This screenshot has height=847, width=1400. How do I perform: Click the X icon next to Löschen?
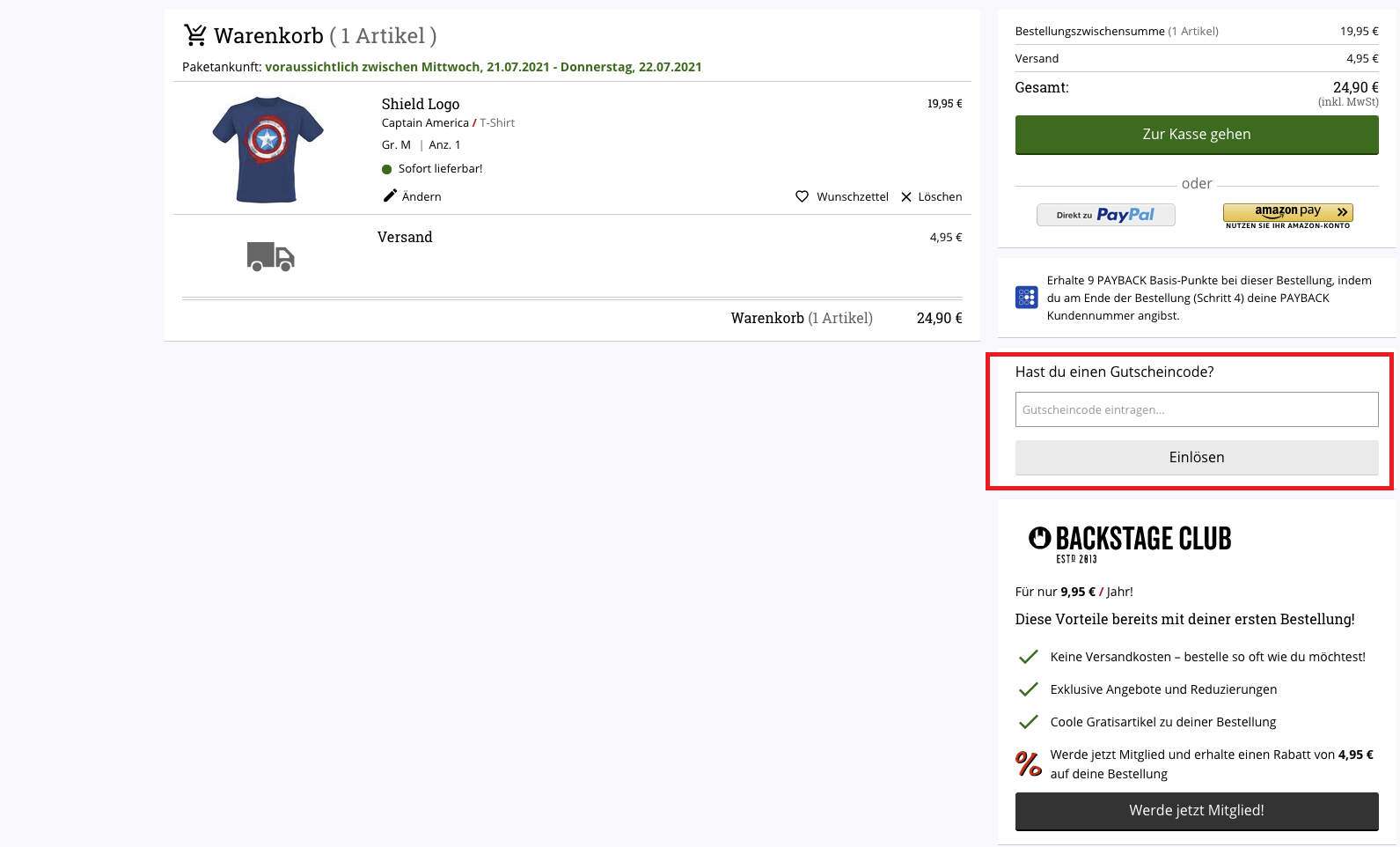(x=906, y=196)
